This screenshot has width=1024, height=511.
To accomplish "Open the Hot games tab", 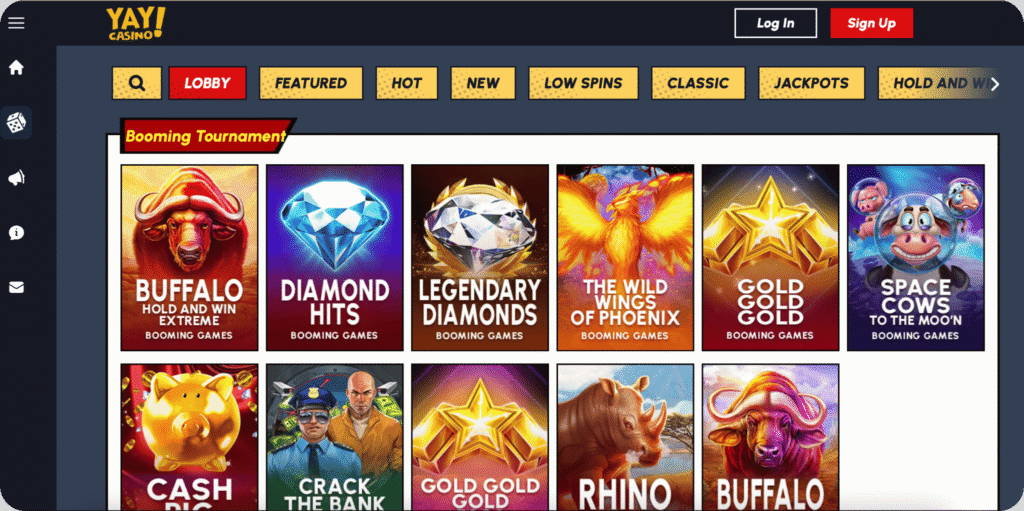I will (406, 83).
